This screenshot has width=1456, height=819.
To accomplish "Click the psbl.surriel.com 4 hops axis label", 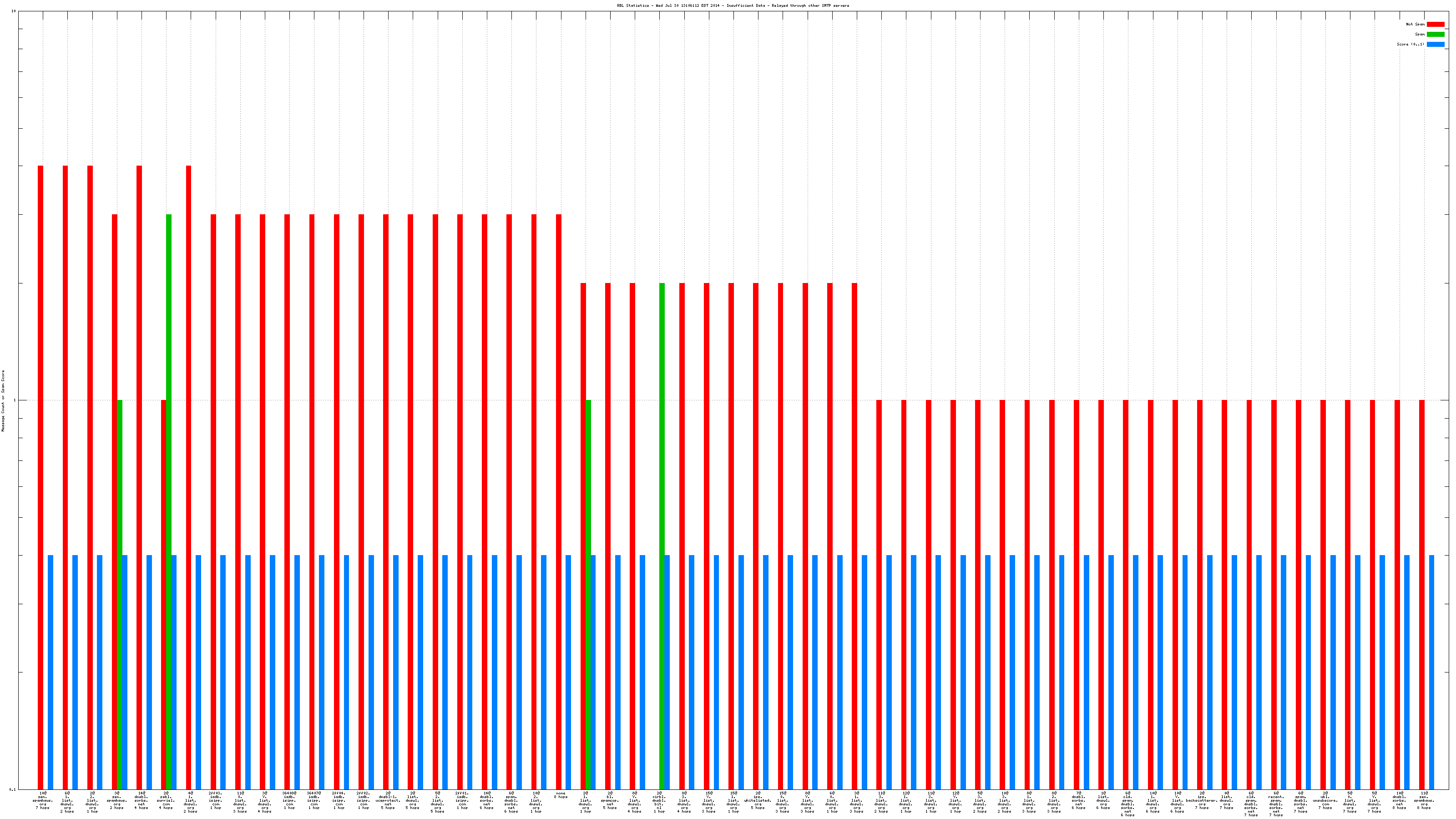I will pyautogui.click(x=166, y=800).
